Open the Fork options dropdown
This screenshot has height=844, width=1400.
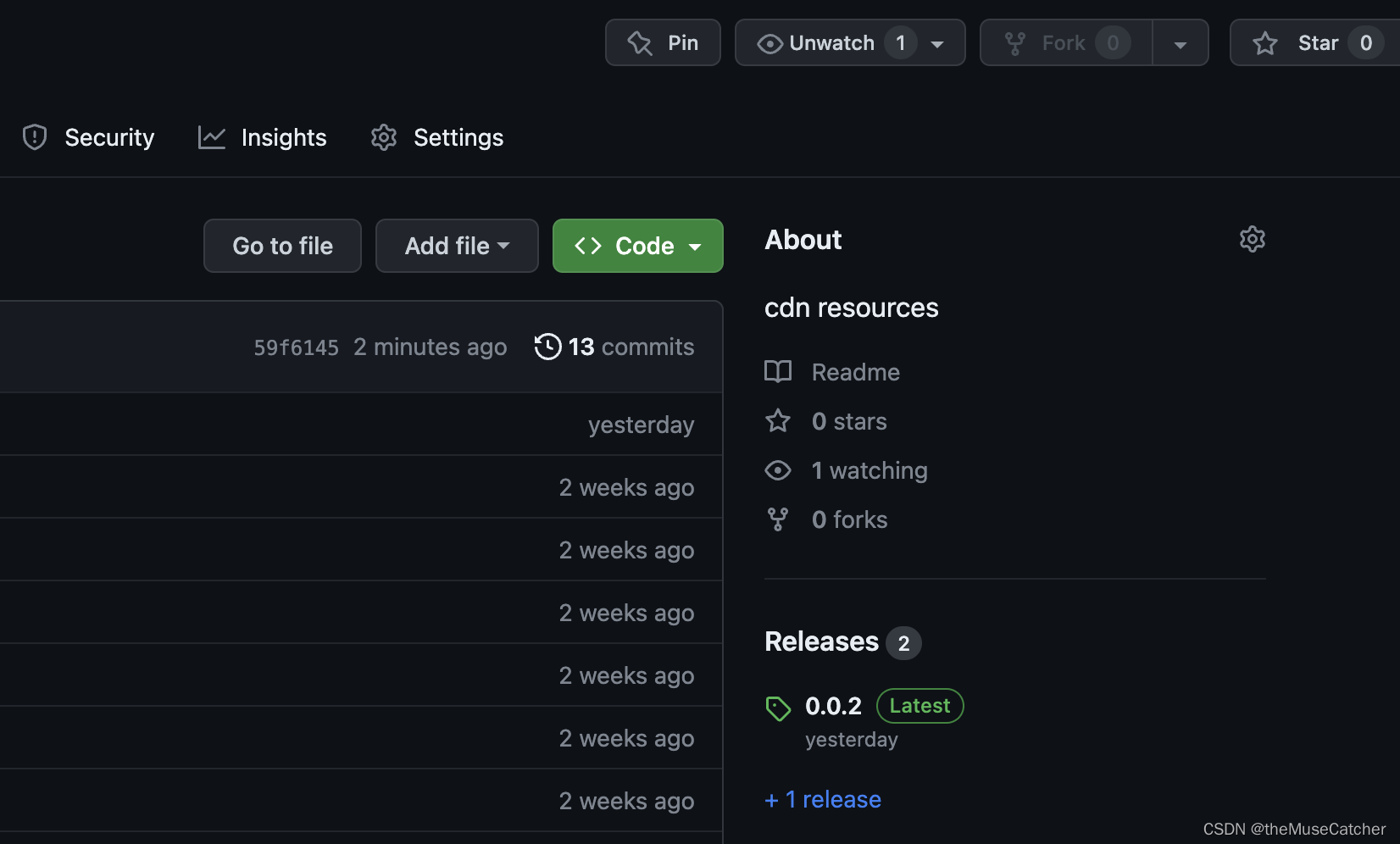coord(1181,42)
